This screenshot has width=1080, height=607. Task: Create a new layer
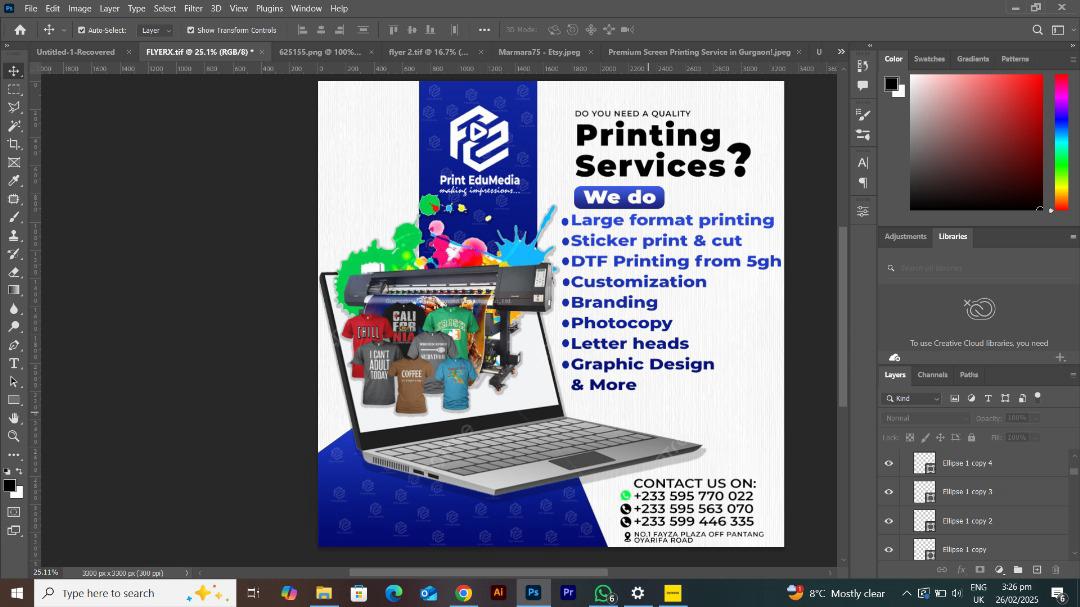click(1037, 570)
